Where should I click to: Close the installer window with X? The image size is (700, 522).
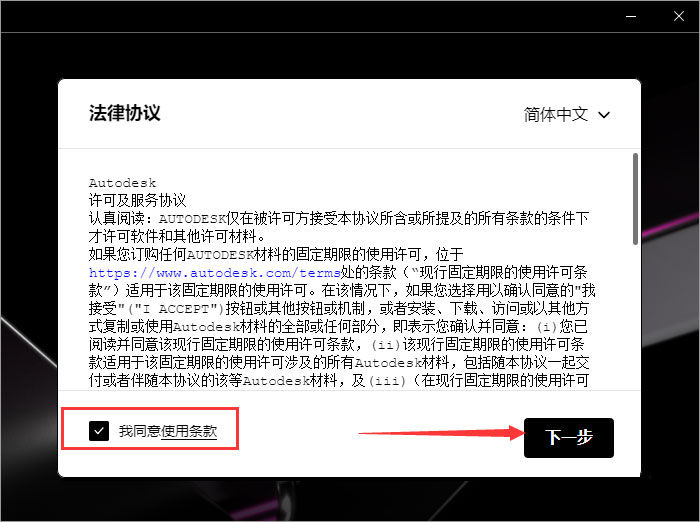coord(679,17)
